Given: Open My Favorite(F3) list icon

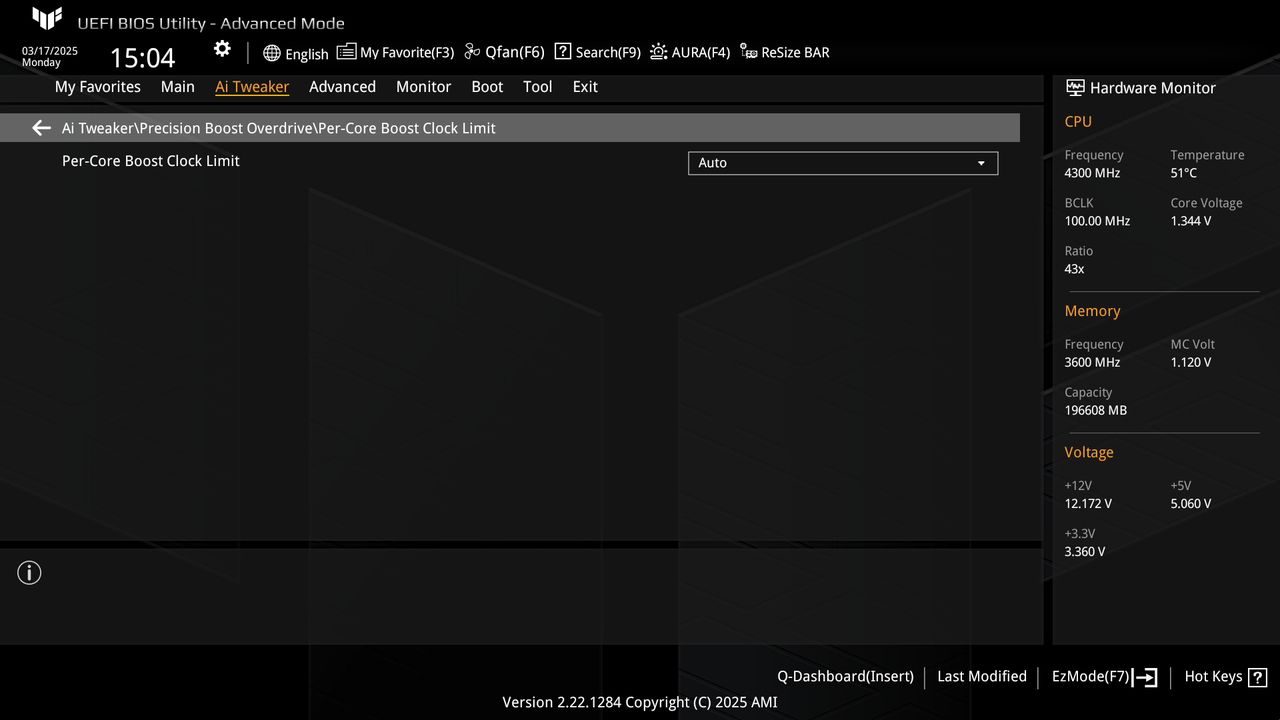Looking at the screenshot, I should tap(346, 52).
